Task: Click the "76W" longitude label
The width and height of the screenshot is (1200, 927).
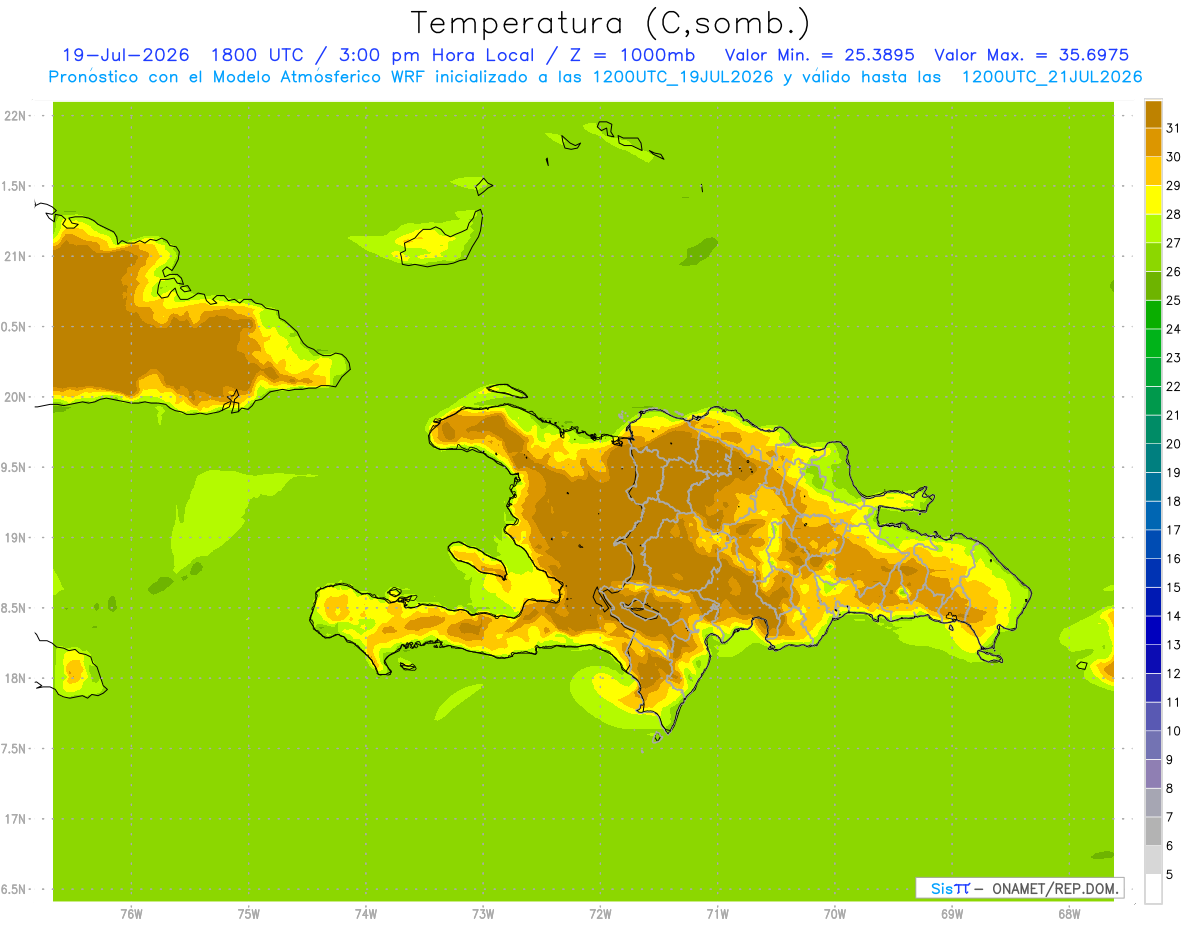Action: [131, 913]
